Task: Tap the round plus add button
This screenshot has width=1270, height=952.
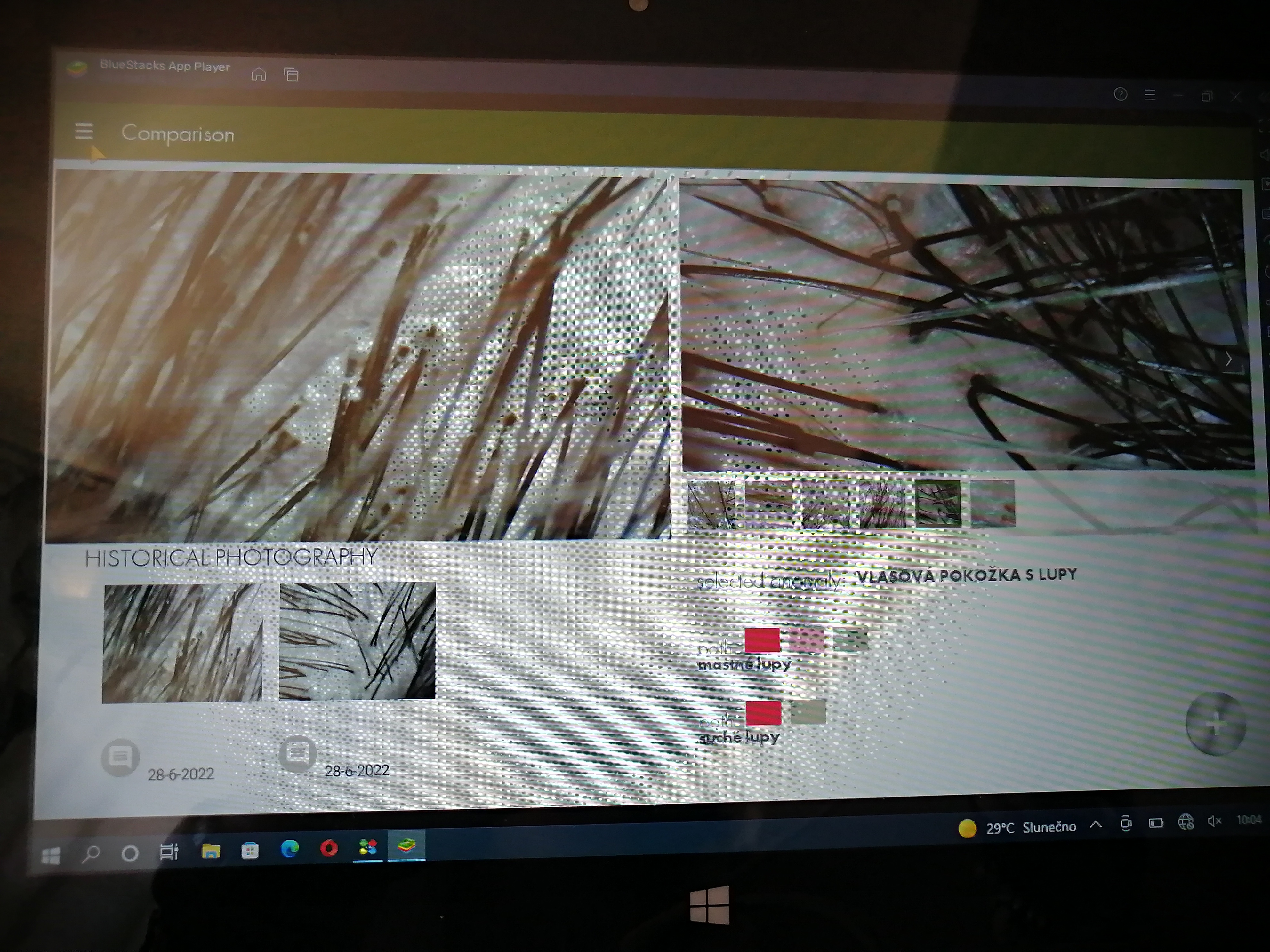Action: (x=1216, y=724)
